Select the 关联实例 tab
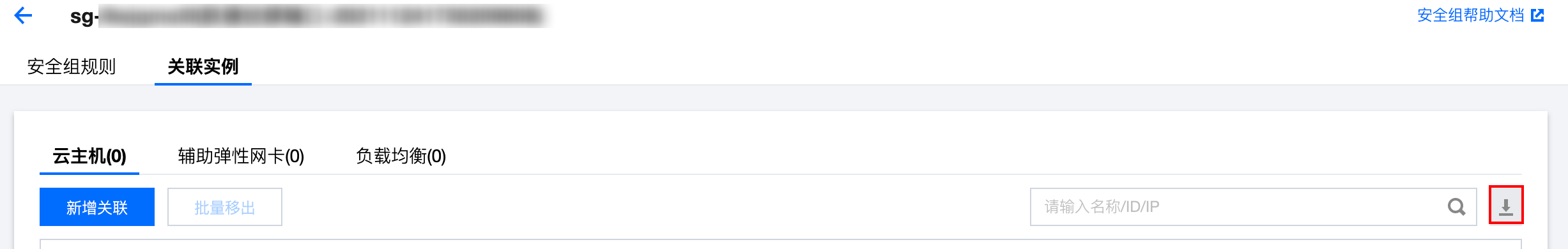Image resolution: width=1568 pixels, height=249 pixels. [203, 66]
